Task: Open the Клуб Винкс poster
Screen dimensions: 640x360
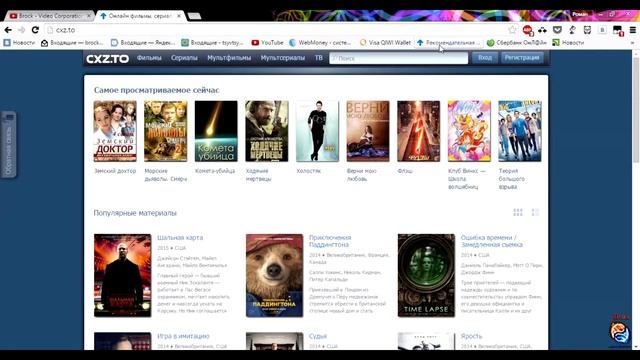Action: tap(469, 131)
